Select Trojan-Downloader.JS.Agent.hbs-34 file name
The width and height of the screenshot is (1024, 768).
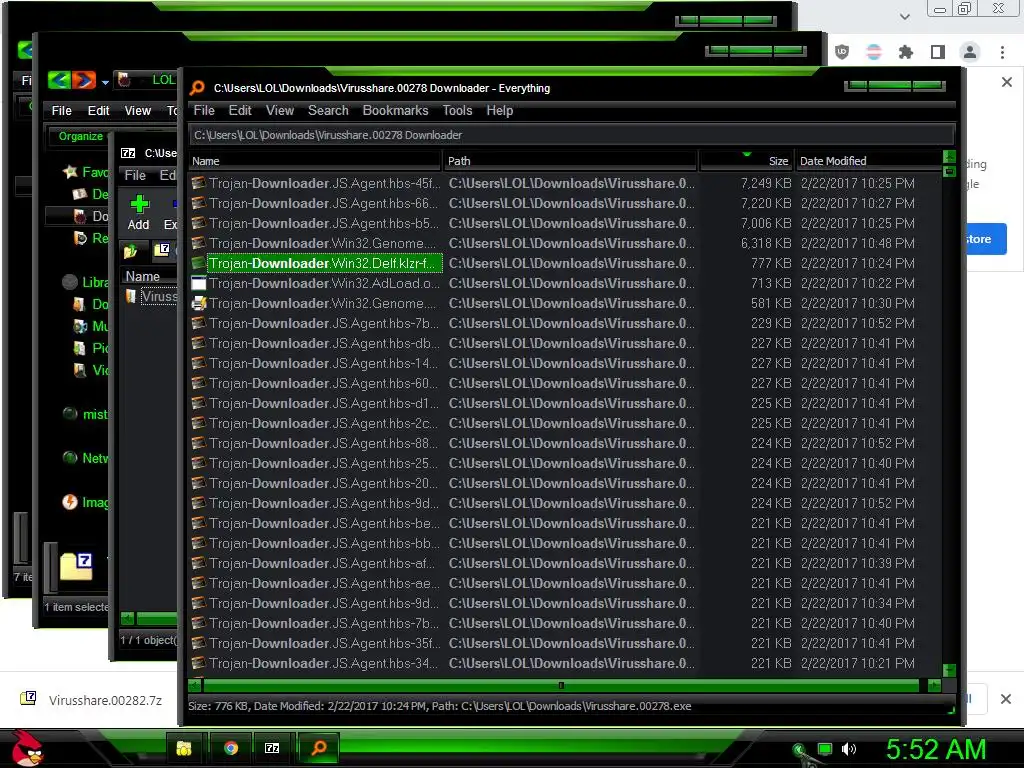[x=324, y=663]
